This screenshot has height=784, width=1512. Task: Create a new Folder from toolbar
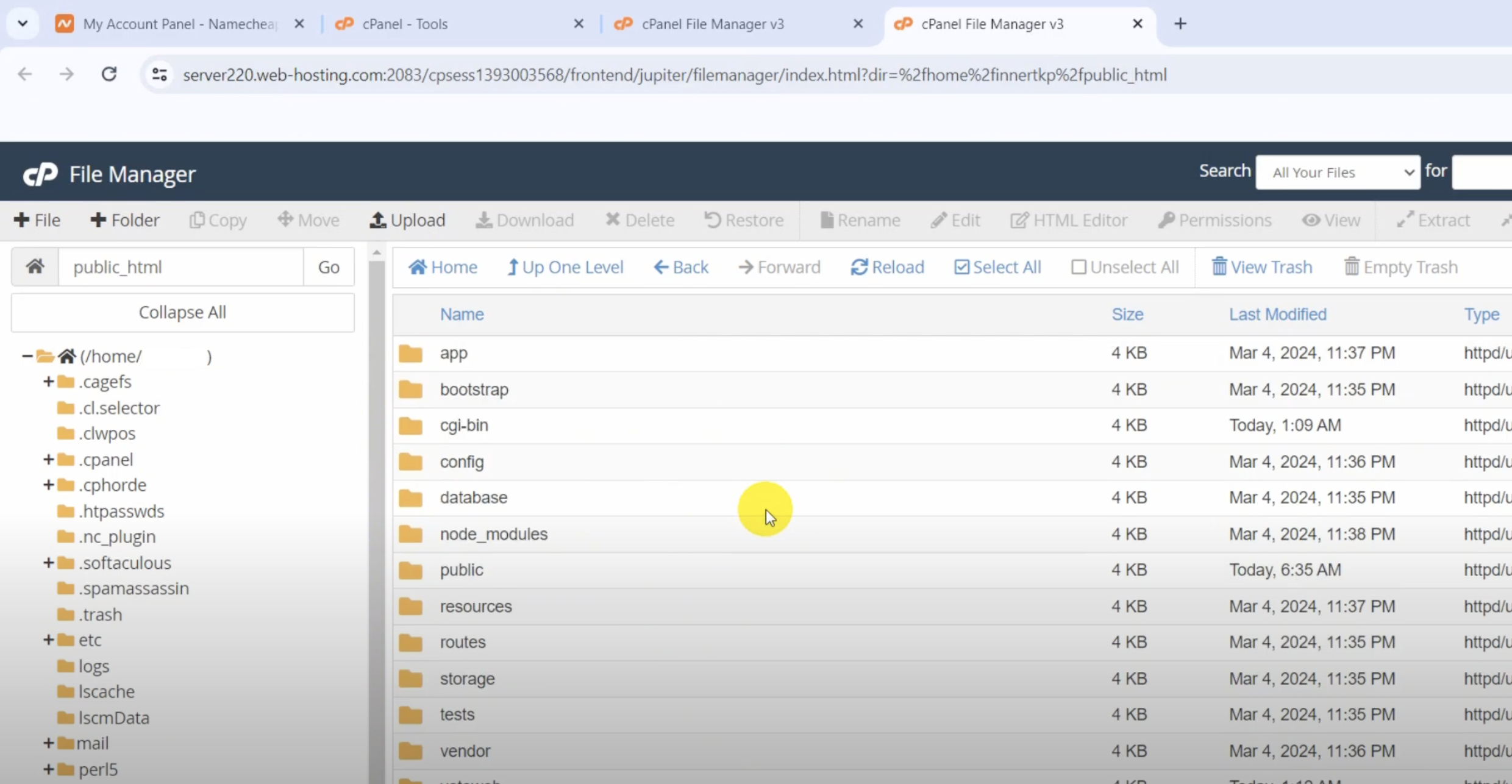125,220
